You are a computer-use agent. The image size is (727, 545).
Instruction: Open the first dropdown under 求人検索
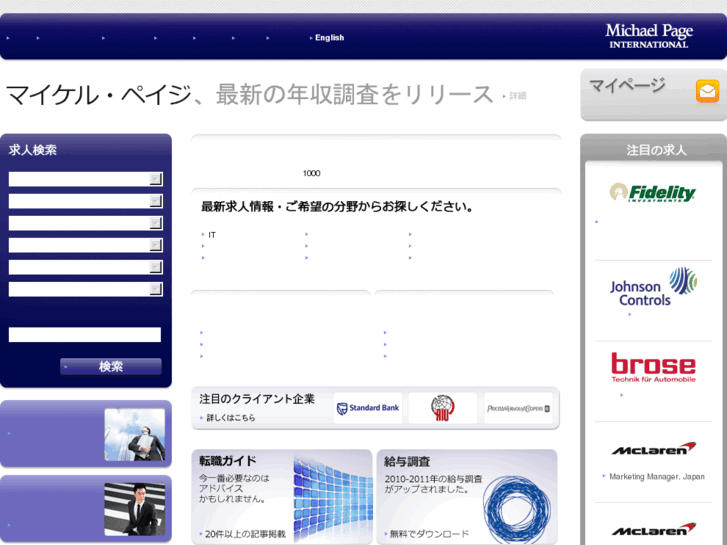tap(85, 179)
